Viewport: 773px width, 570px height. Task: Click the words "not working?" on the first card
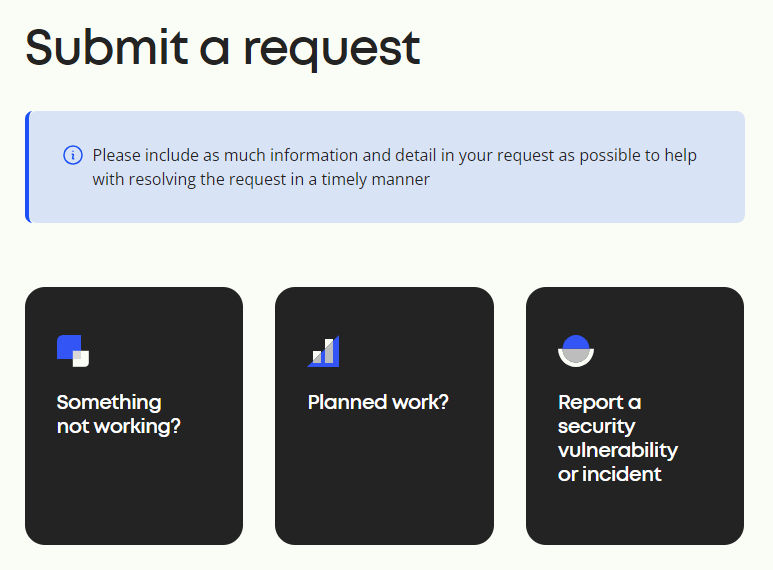119,427
